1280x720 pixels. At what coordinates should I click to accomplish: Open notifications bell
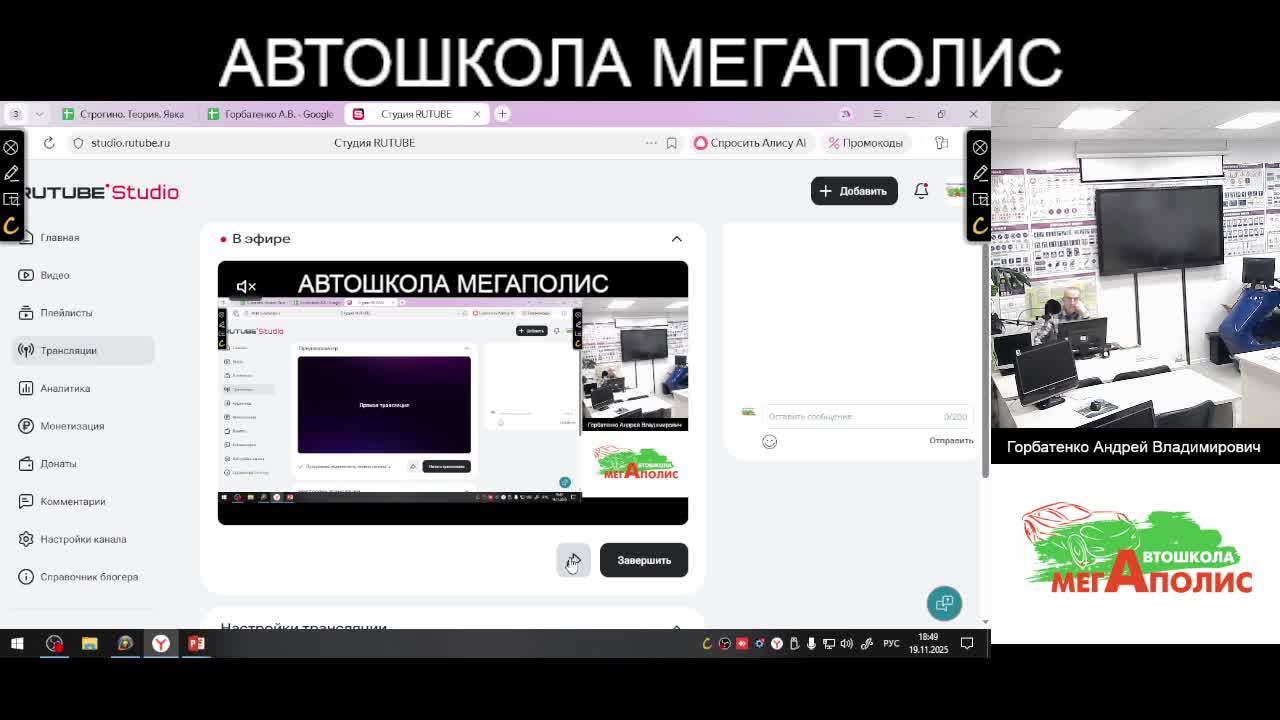pyautogui.click(x=921, y=191)
